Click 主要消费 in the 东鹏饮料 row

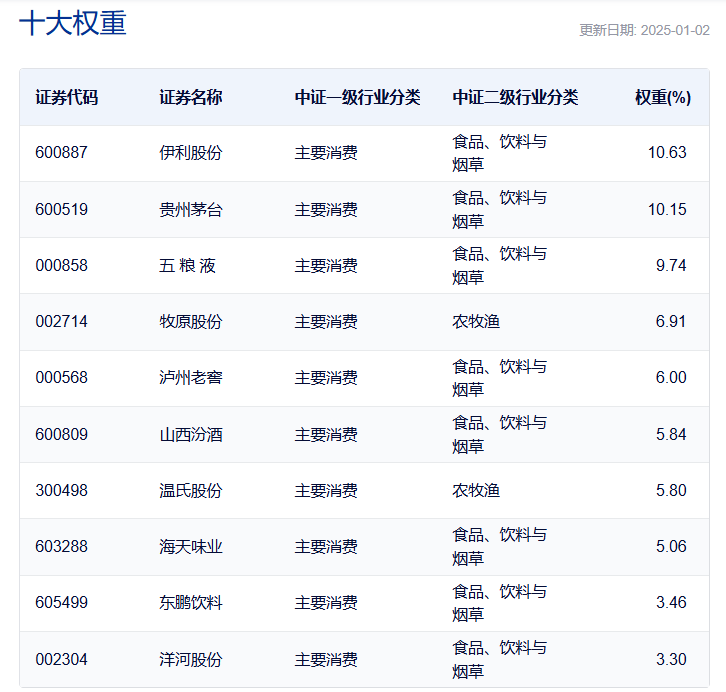coord(326,602)
